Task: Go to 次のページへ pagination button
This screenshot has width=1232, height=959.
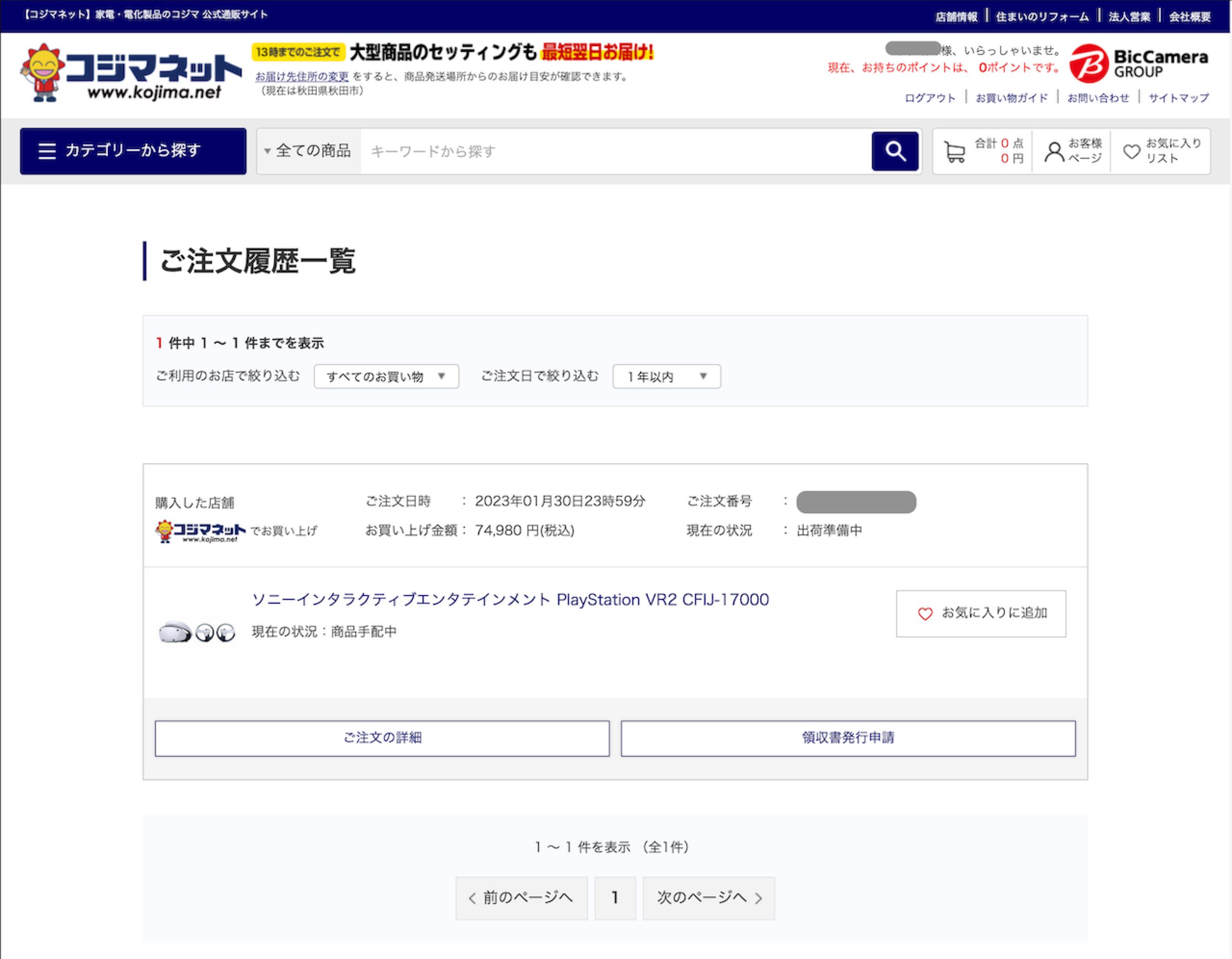Action: point(708,897)
